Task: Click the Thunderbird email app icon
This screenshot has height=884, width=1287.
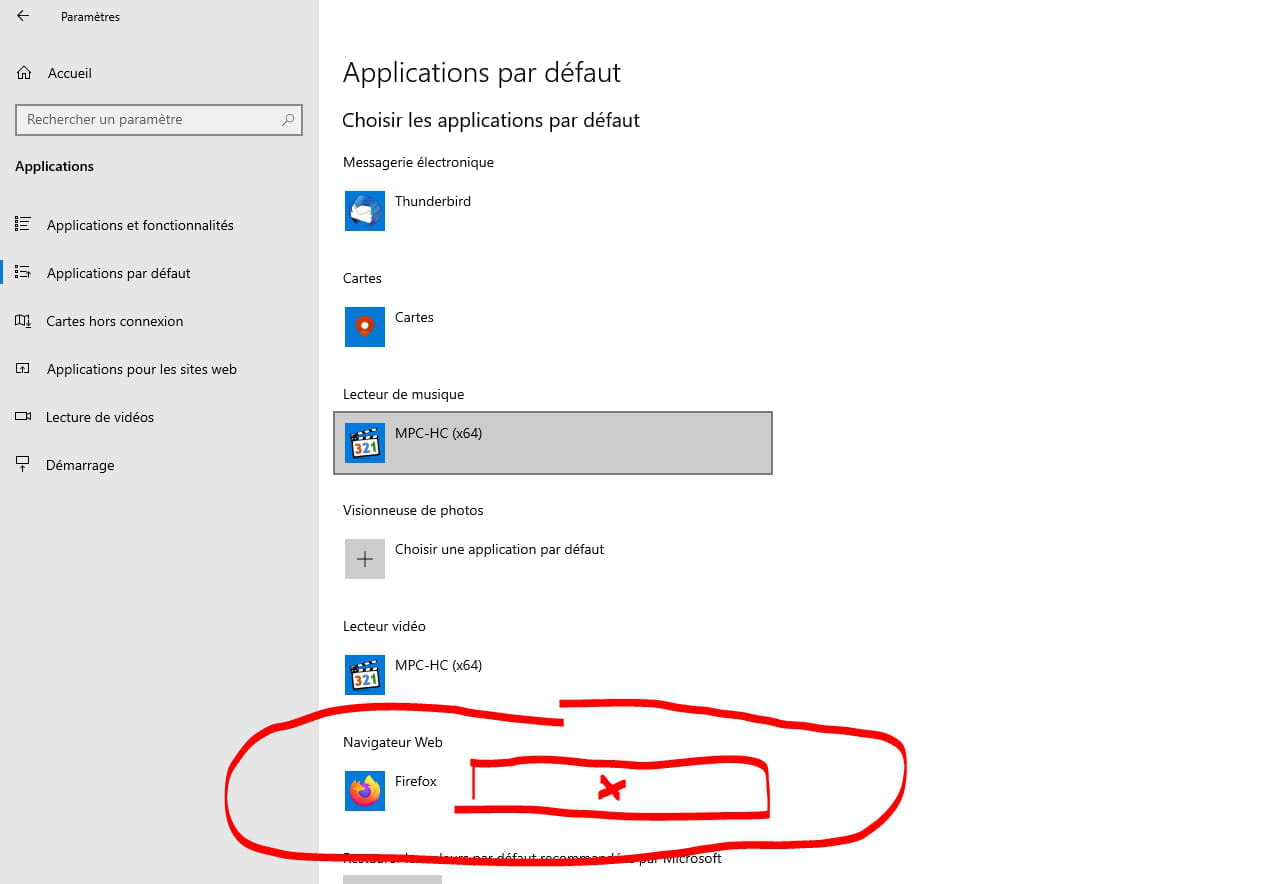Action: (365, 211)
